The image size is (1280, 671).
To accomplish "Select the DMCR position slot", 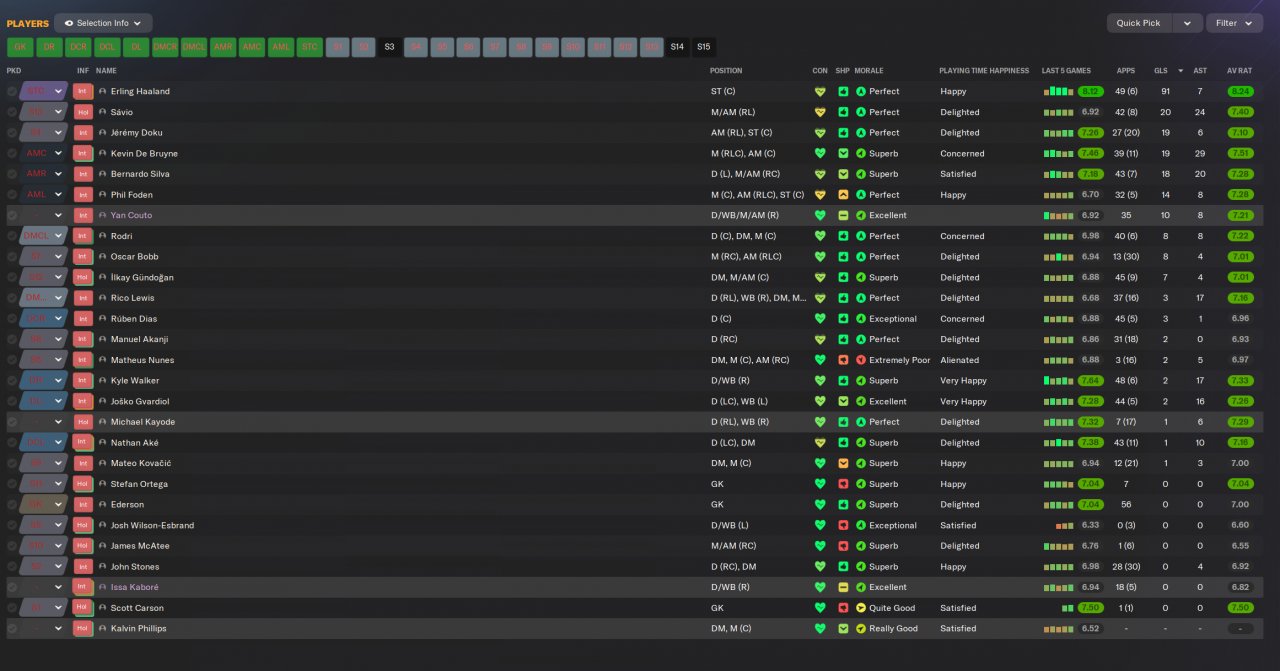I will click(x=165, y=47).
